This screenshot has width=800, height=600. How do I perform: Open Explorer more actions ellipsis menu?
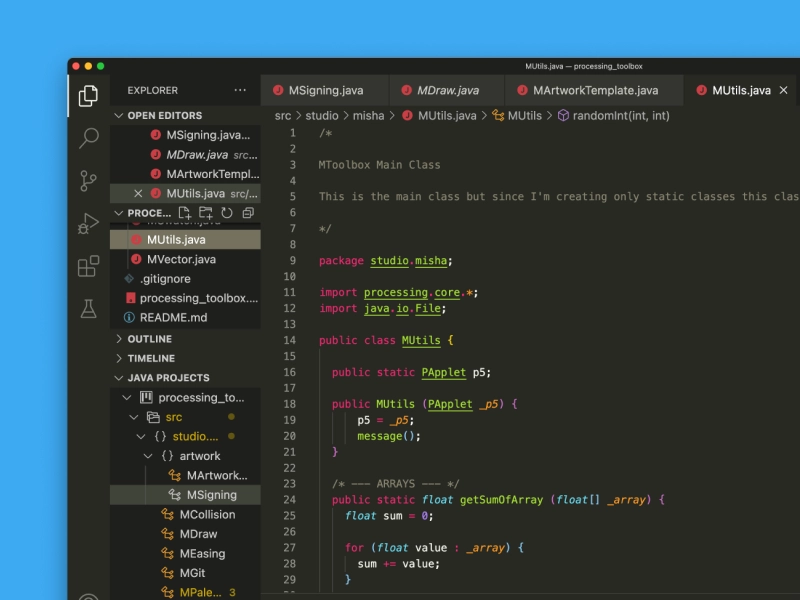click(240, 90)
